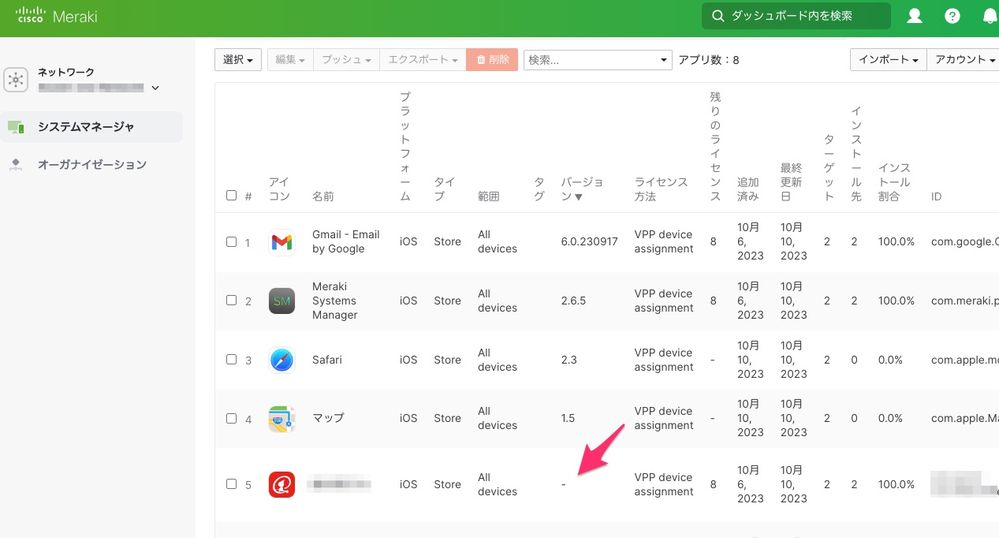The width and height of the screenshot is (999, 538).
Task: Open the 編集 dropdown
Action: [290, 59]
